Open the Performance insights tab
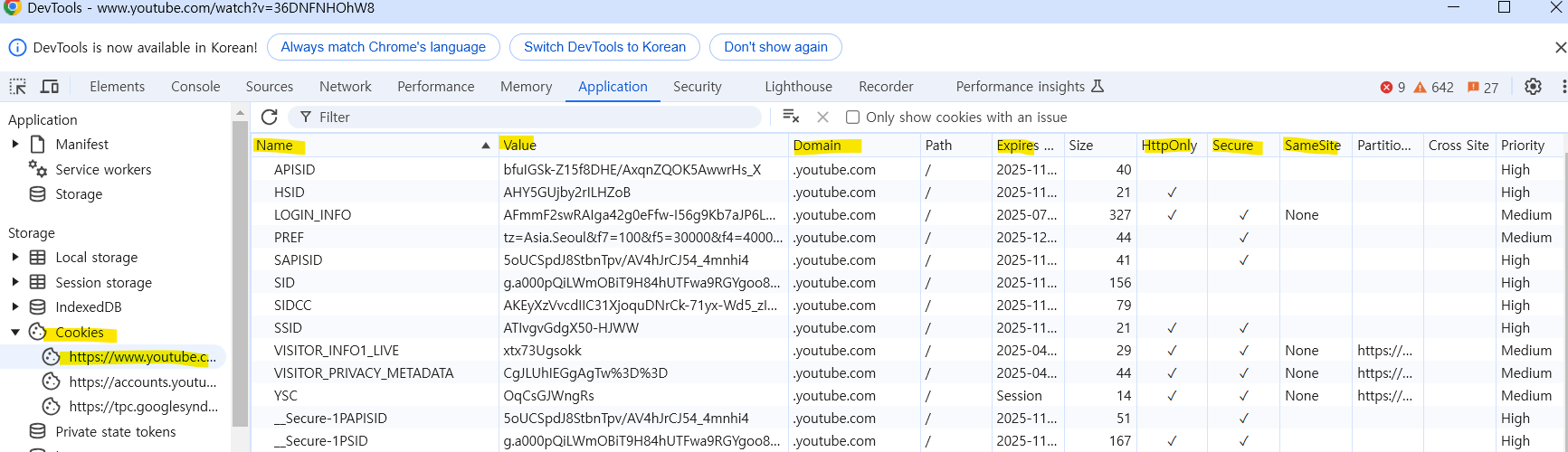This screenshot has height=452, width=1568. (1030, 87)
